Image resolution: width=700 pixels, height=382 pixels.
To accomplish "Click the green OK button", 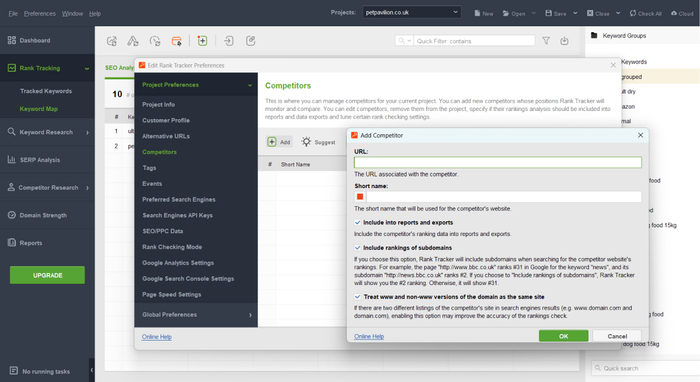I will (x=563, y=336).
